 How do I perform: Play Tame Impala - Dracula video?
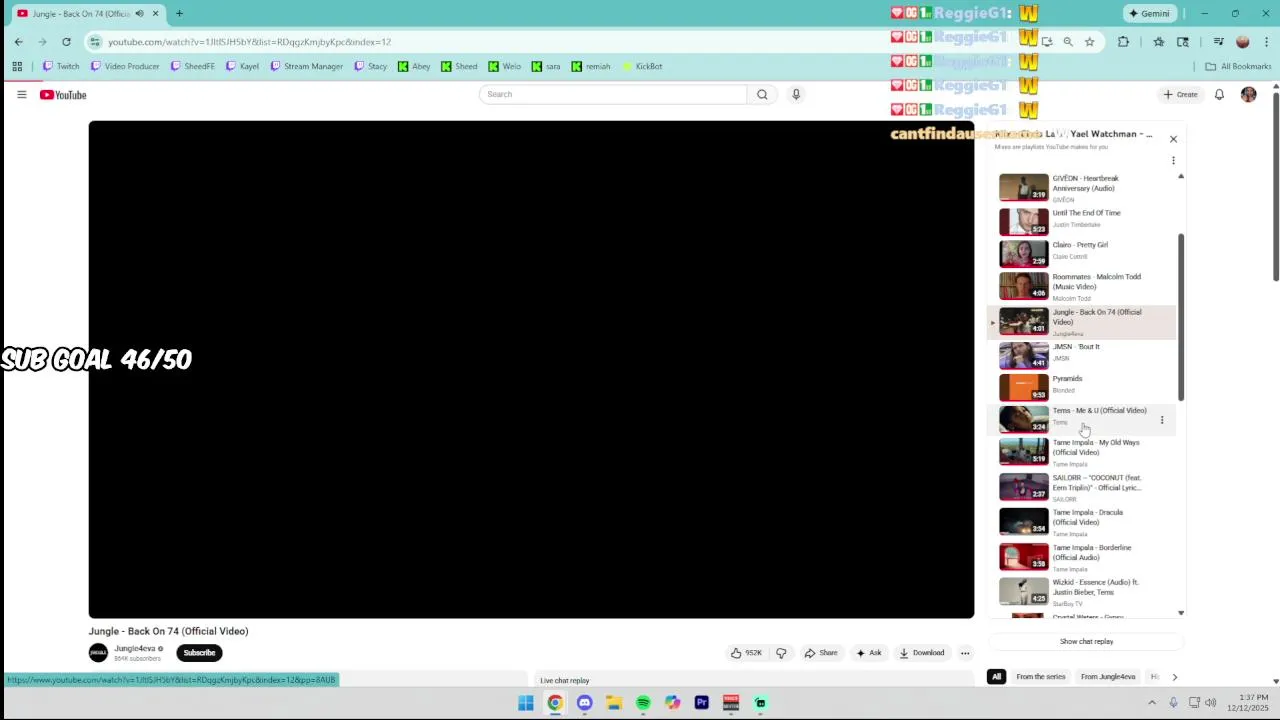1082,522
